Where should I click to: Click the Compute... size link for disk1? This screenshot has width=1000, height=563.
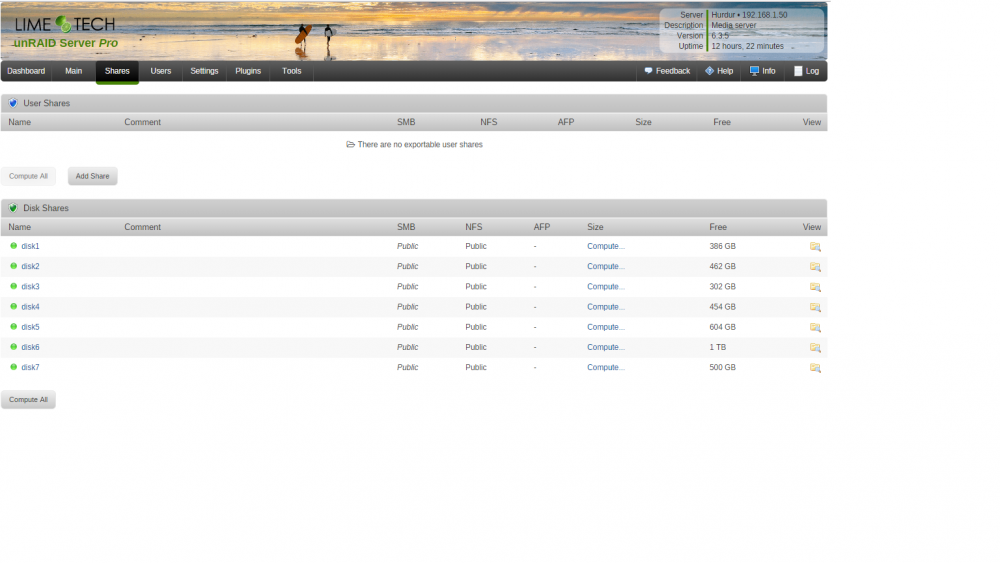(x=606, y=246)
